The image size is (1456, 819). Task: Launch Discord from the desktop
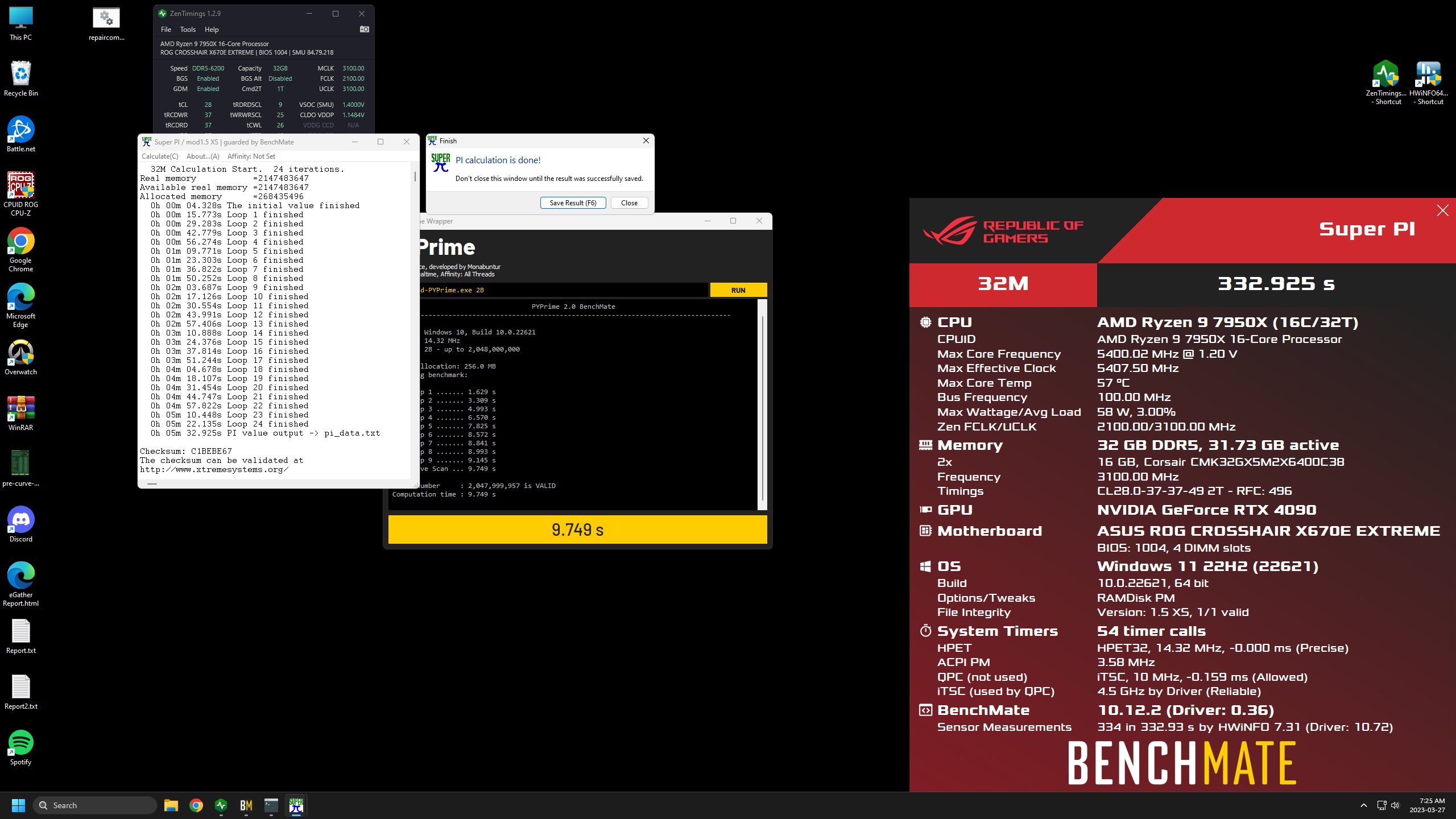pyautogui.click(x=21, y=525)
